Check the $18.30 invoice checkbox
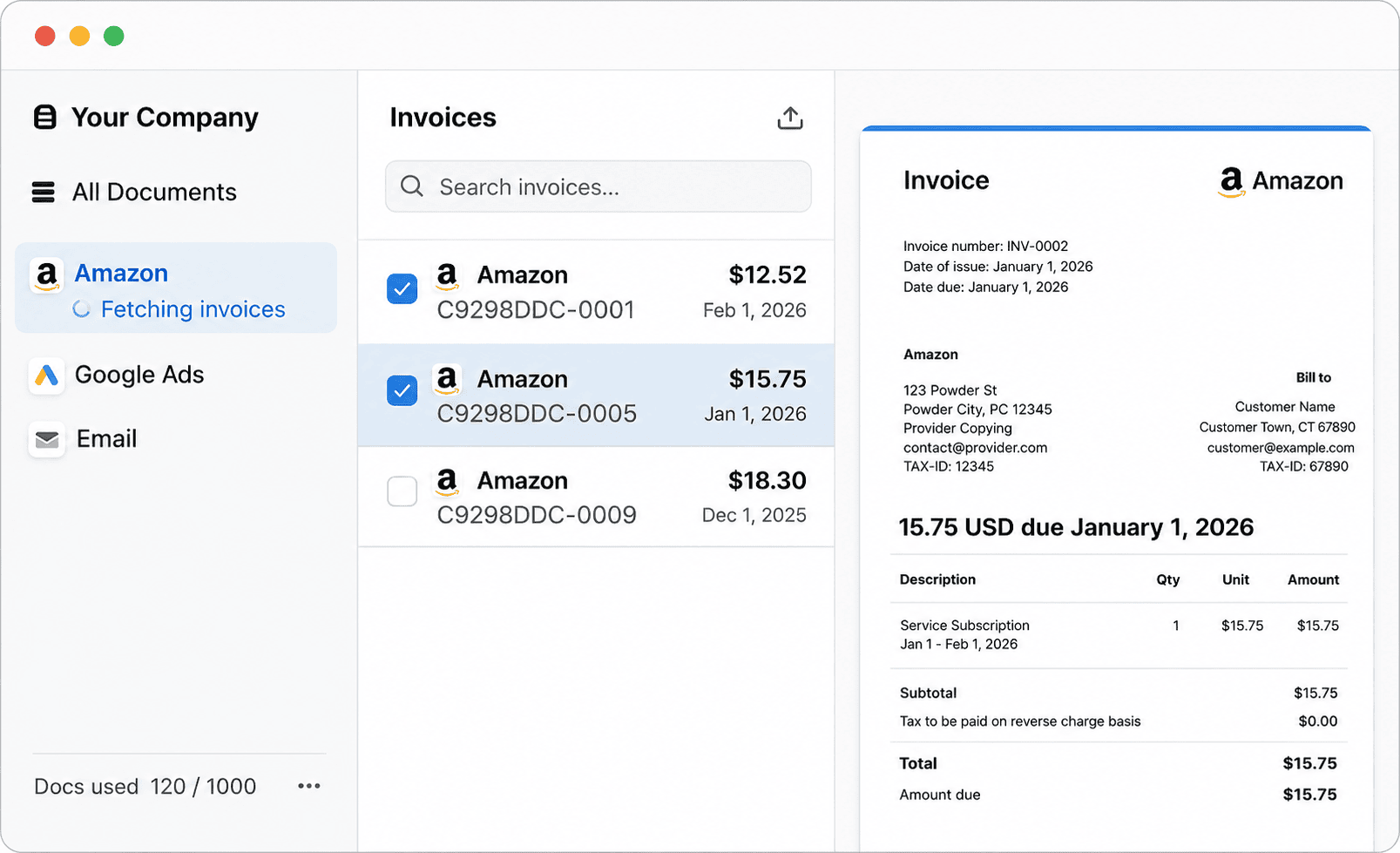 pos(402,491)
